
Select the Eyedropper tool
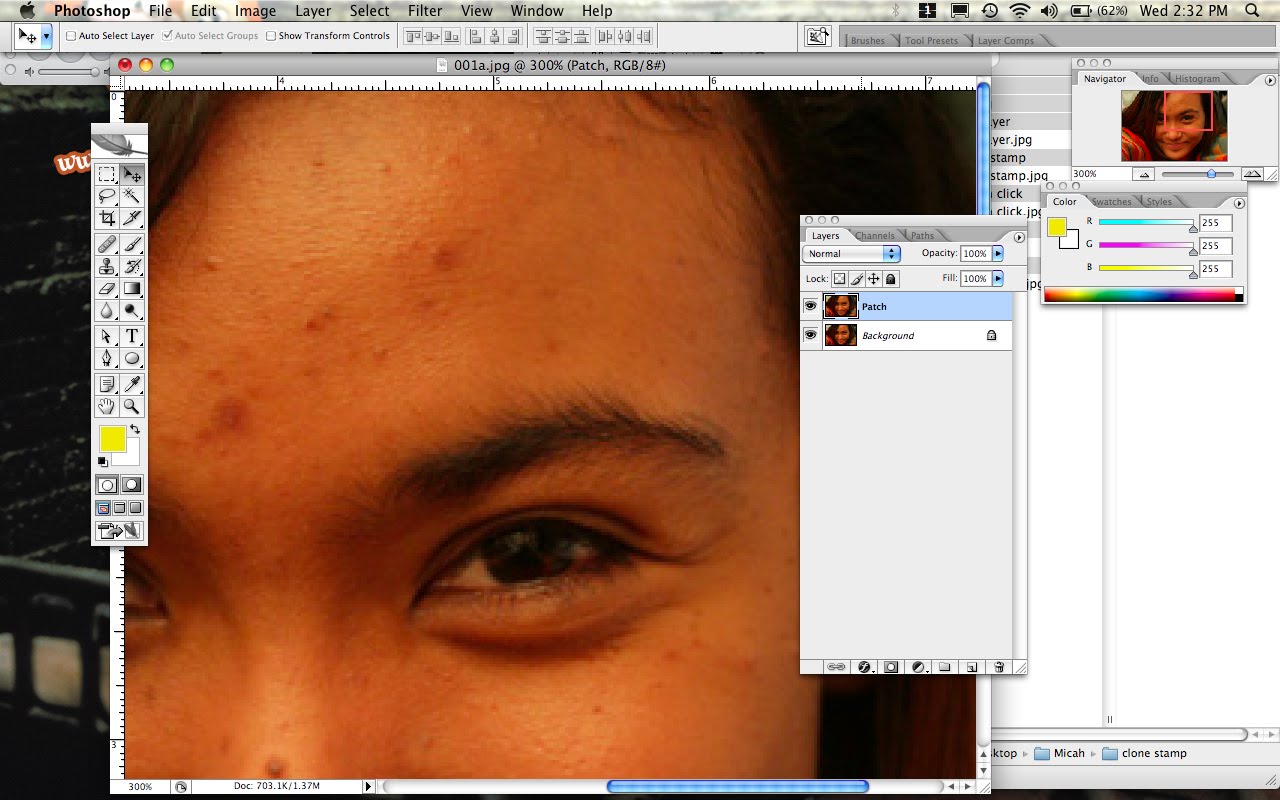click(x=131, y=384)
